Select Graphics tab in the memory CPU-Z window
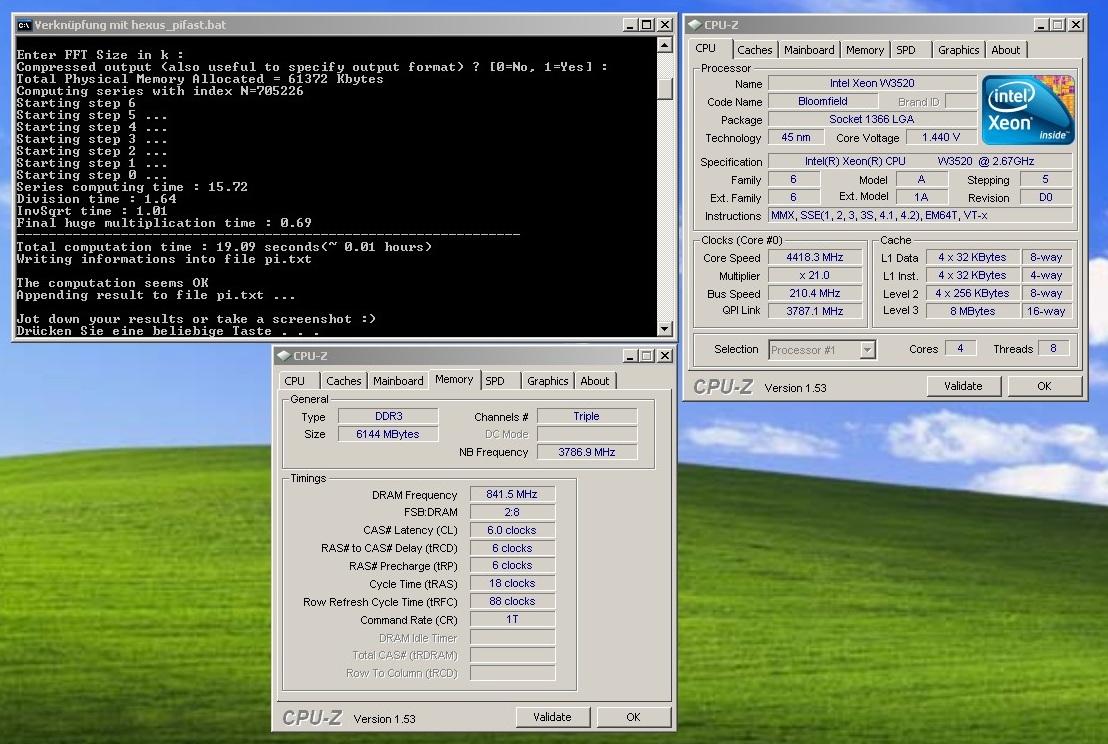The width and height of the screenshot is (1108, 744). [x=547, y=381]
